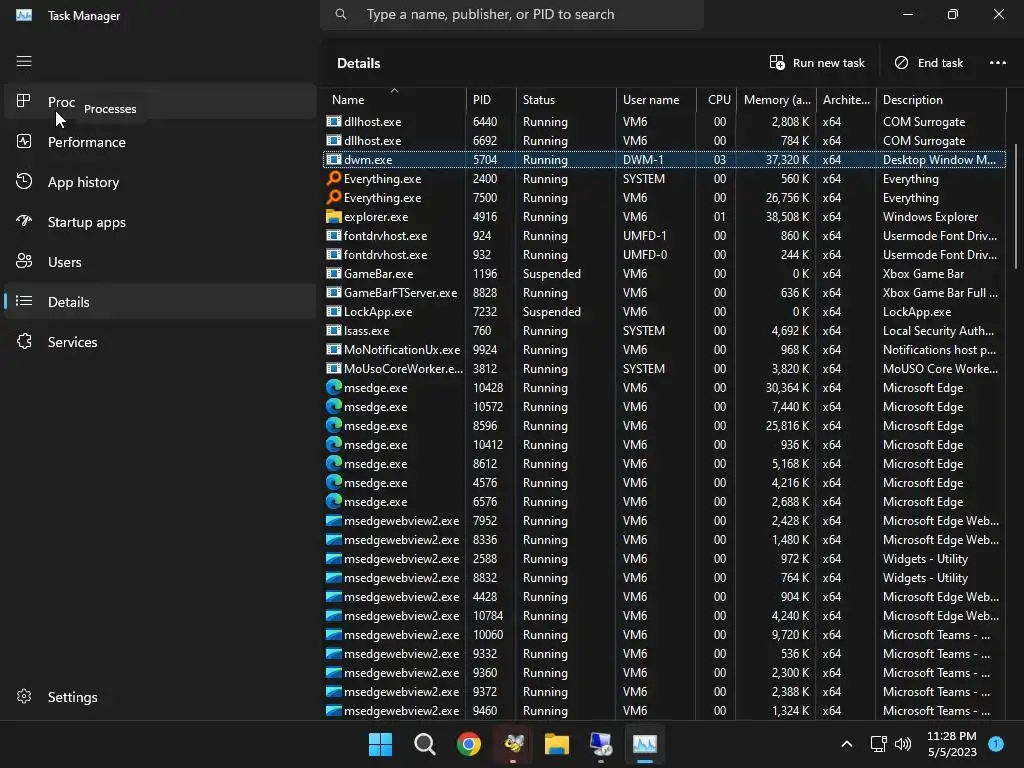Click End task button
The image size is (1024, 768).
click(928, 63)
